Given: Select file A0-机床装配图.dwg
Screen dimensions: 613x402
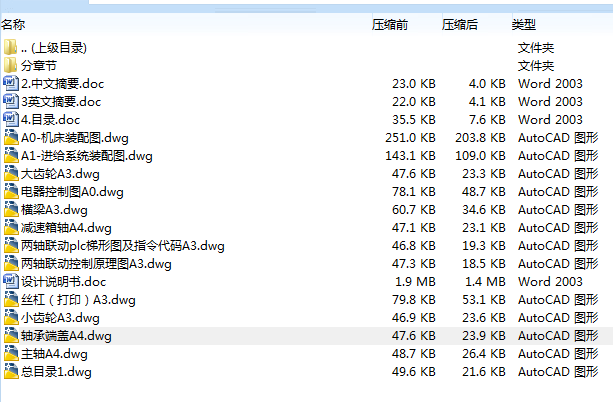Looking at the screenshot, I should (x=75, y=138).
